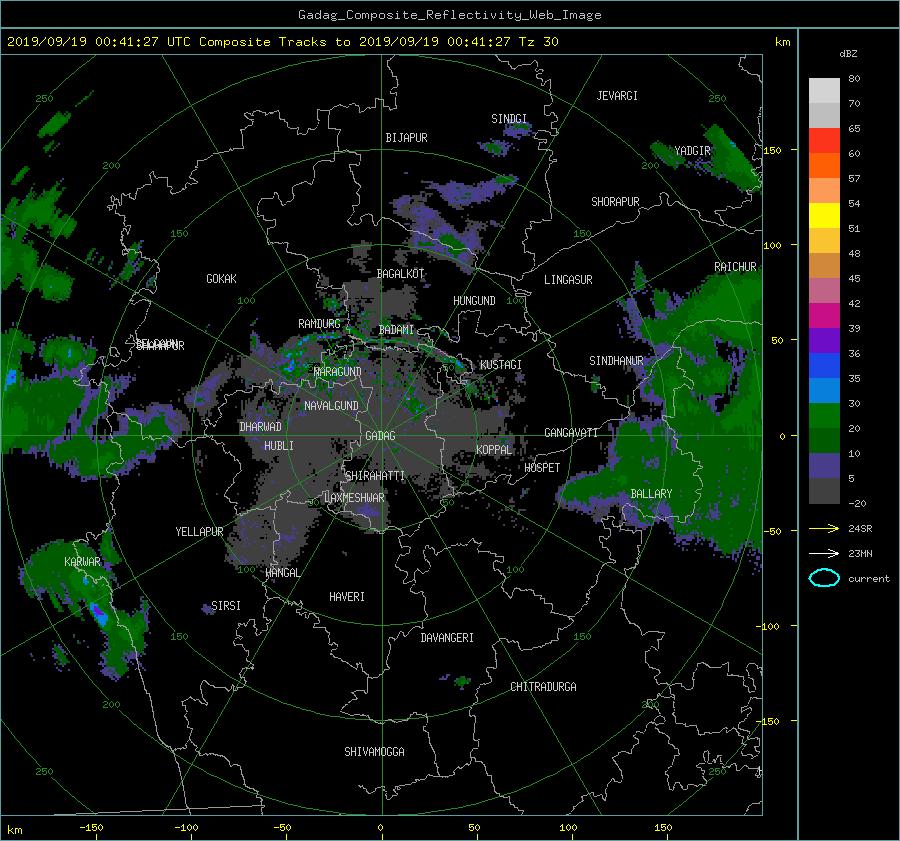Click the 150 km right axis tick label

[x=772, y=150]
